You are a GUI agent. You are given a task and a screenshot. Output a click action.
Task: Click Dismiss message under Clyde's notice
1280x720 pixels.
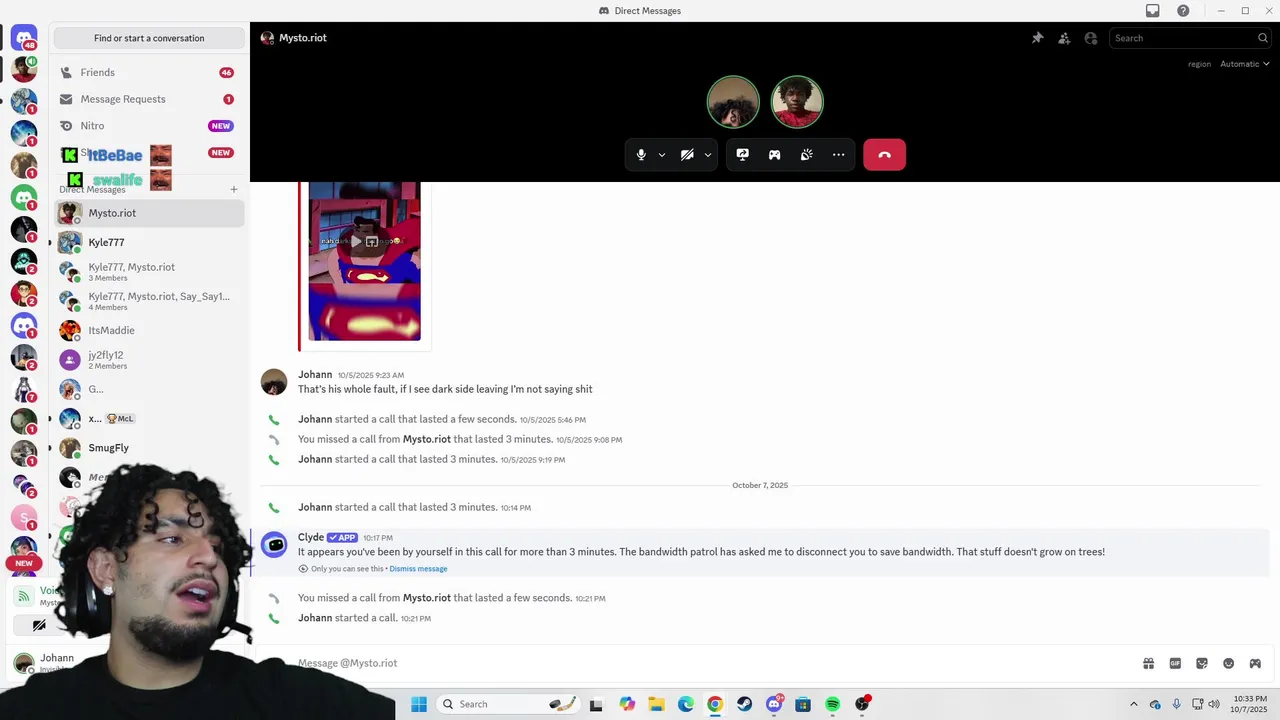(x=418, y=569)
